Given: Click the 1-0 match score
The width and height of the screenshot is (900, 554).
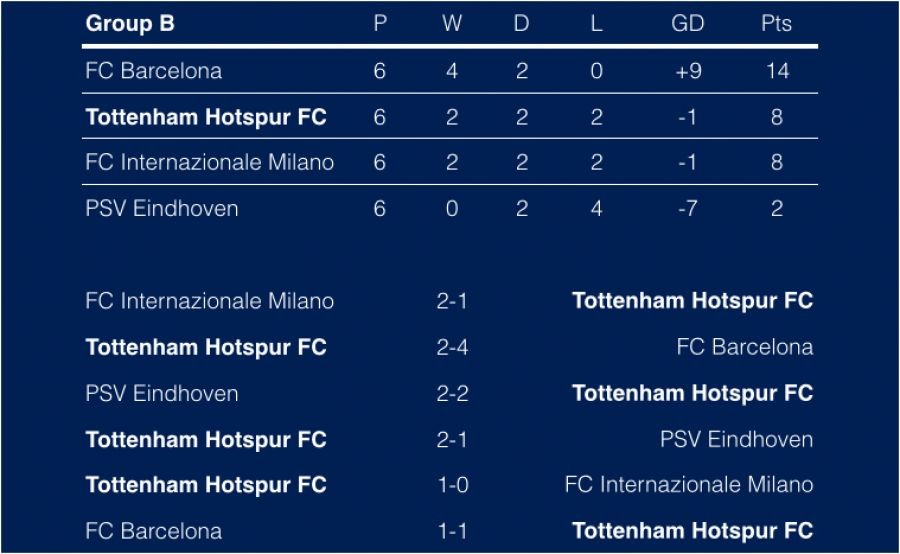Looking at the screenshot, I should [x=452, y=485].
